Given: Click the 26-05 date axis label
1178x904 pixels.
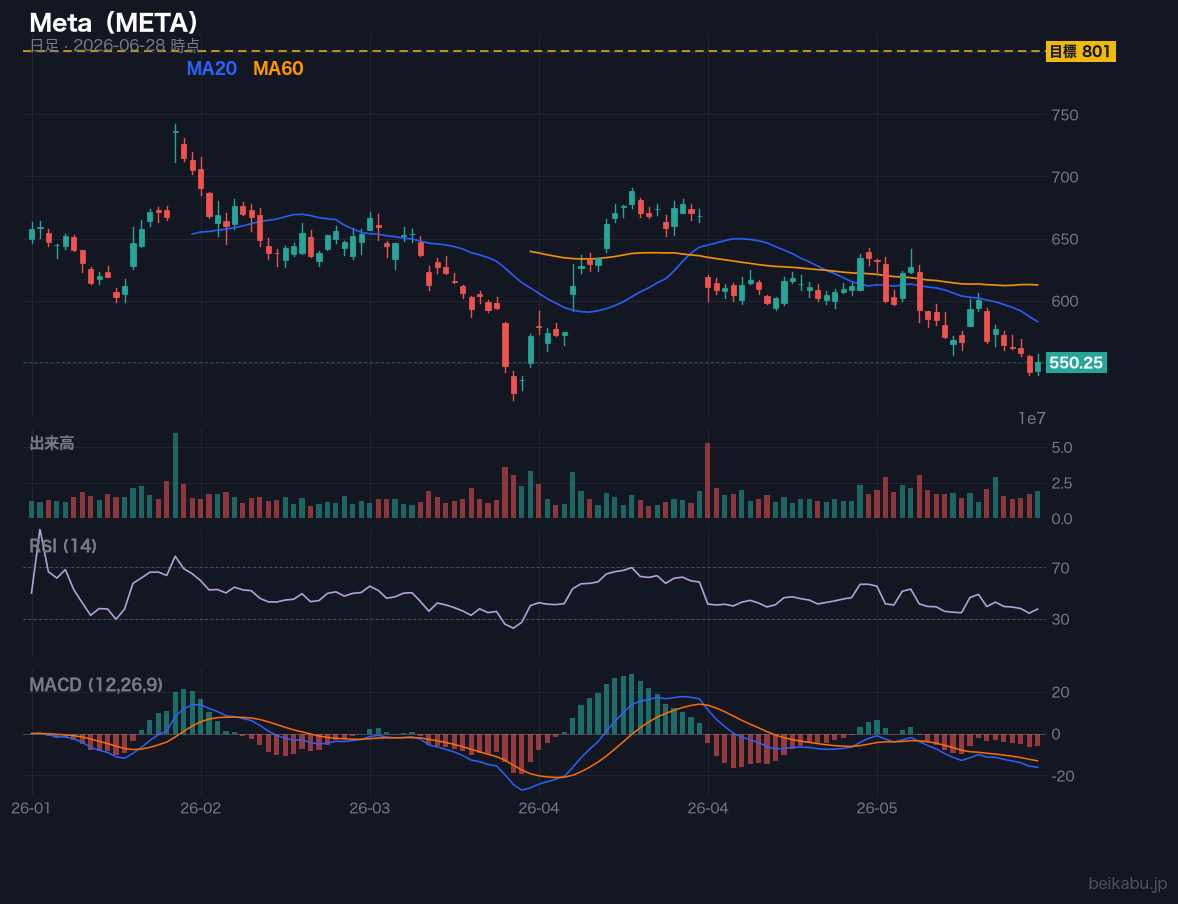Looking at the screenshot, I should coord(877,809).
